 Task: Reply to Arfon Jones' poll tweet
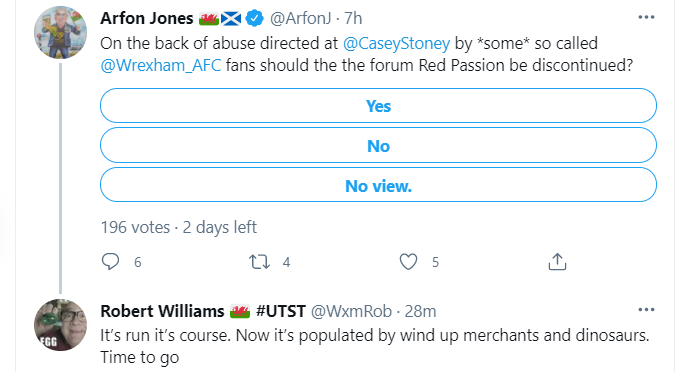(110, 262)
